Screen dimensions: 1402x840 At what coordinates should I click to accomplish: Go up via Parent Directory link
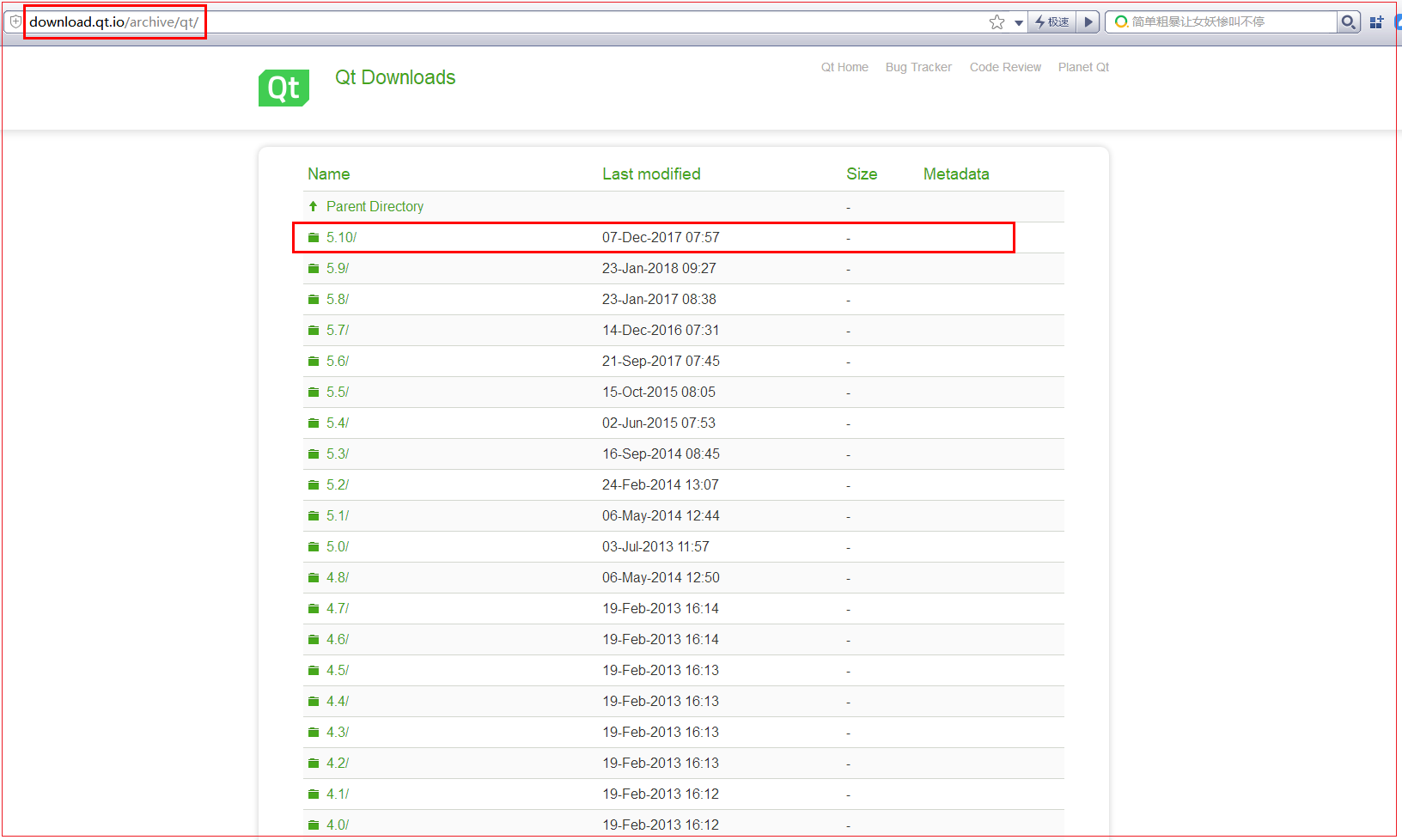click(375, 207)
